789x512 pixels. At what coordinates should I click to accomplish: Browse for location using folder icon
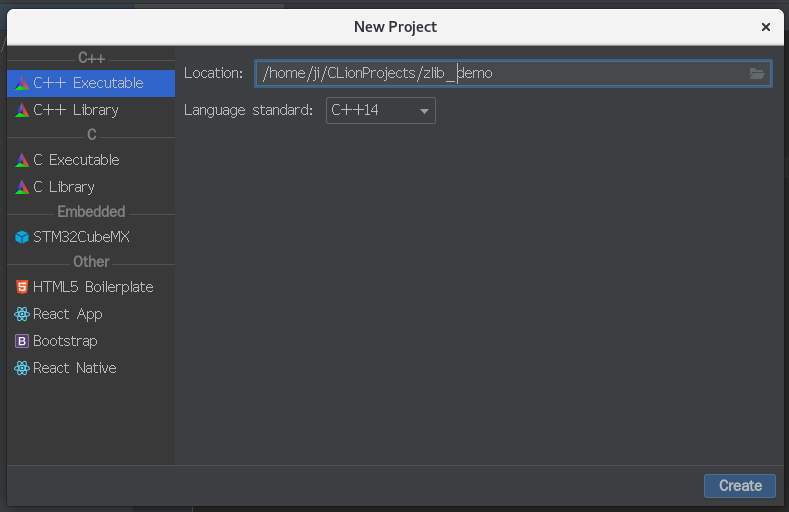[x=757, y=73]
